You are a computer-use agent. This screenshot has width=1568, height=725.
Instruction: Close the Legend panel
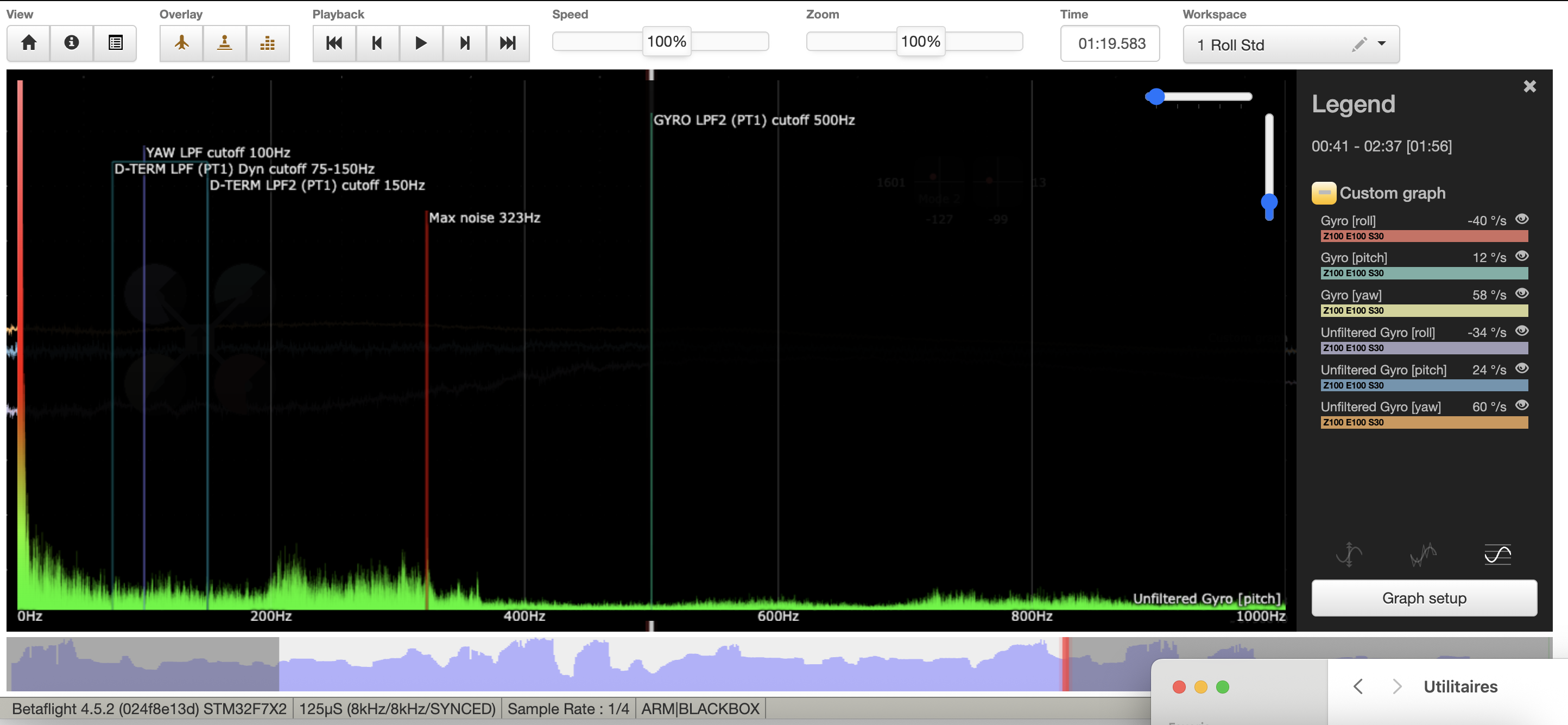click(1529, 86)
